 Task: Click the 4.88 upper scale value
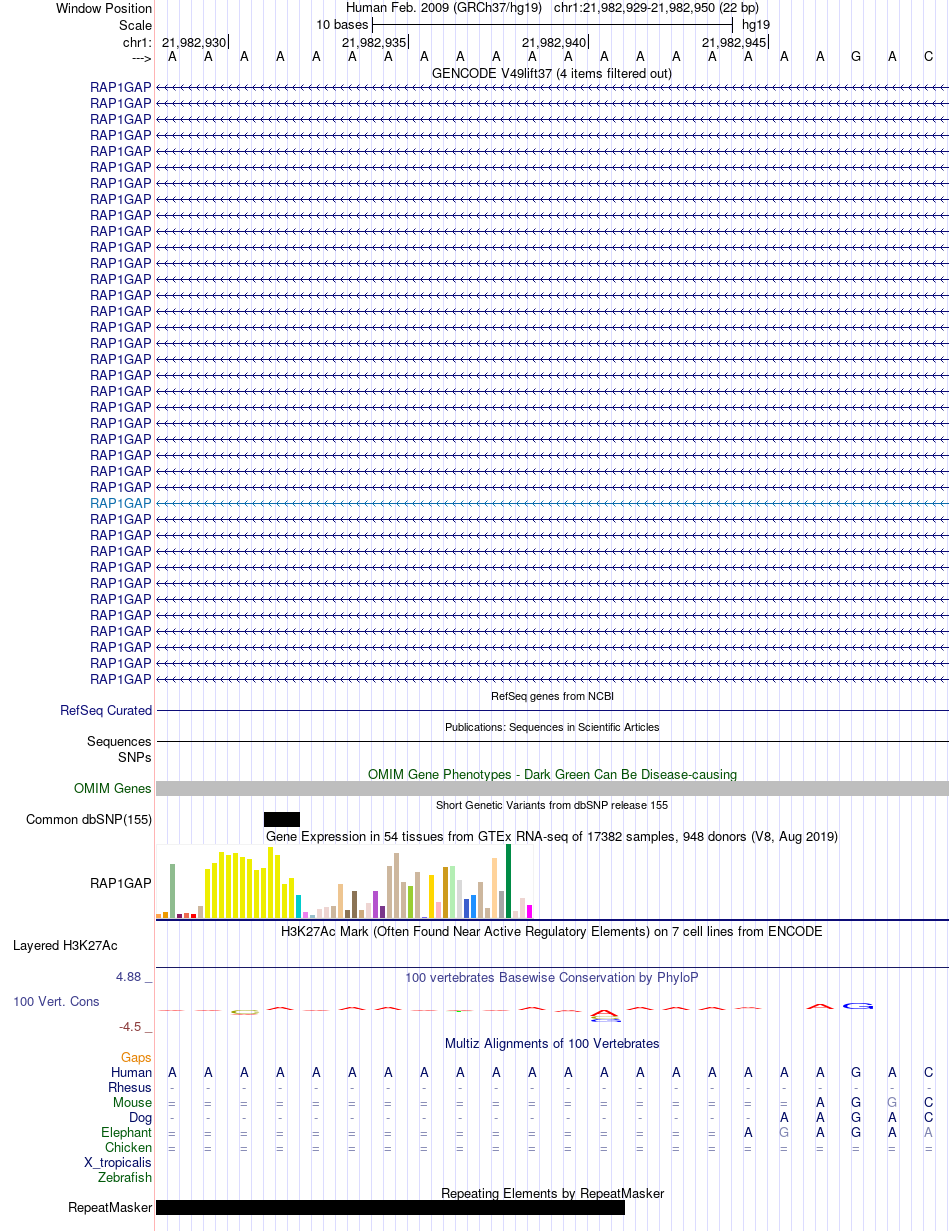tap(134, 977)
